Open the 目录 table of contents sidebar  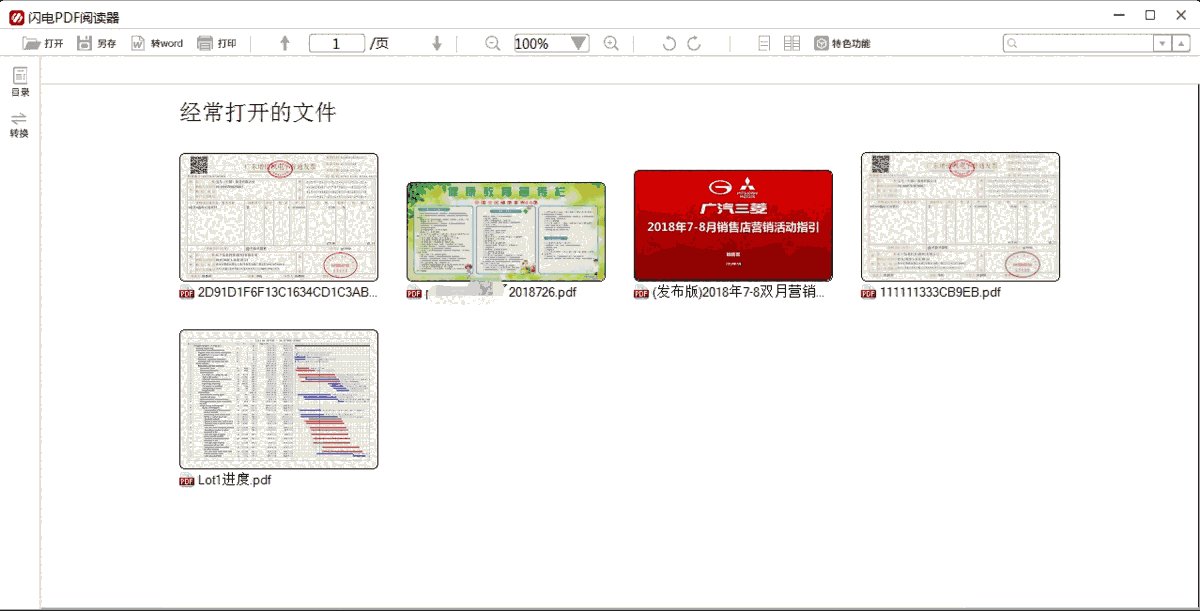tap(19, 79)
